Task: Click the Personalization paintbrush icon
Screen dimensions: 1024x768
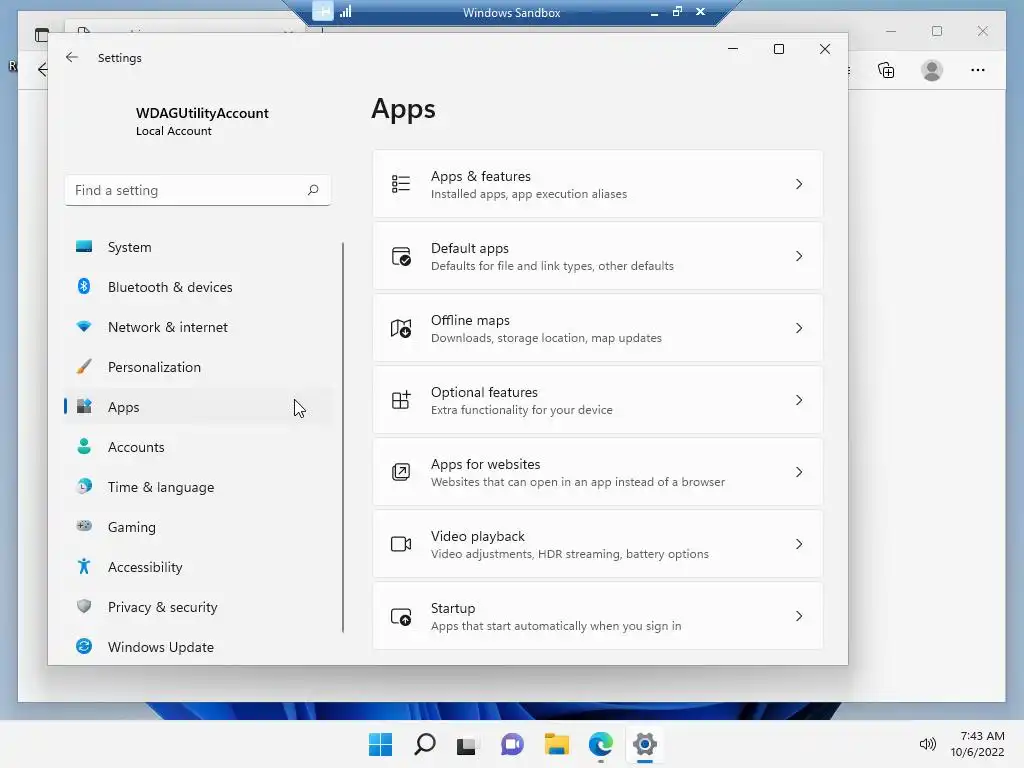Action: [x=84, y=366]
